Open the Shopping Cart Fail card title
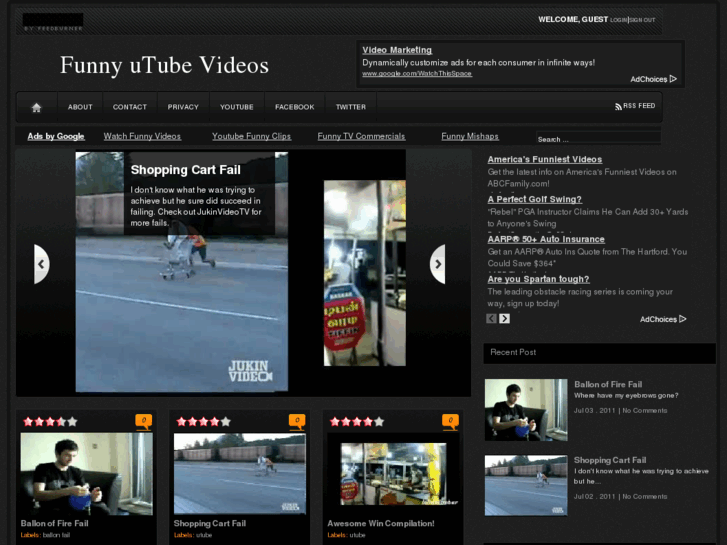Image resolution: width=727 pixels, height=545 pixels. point(210,523)
